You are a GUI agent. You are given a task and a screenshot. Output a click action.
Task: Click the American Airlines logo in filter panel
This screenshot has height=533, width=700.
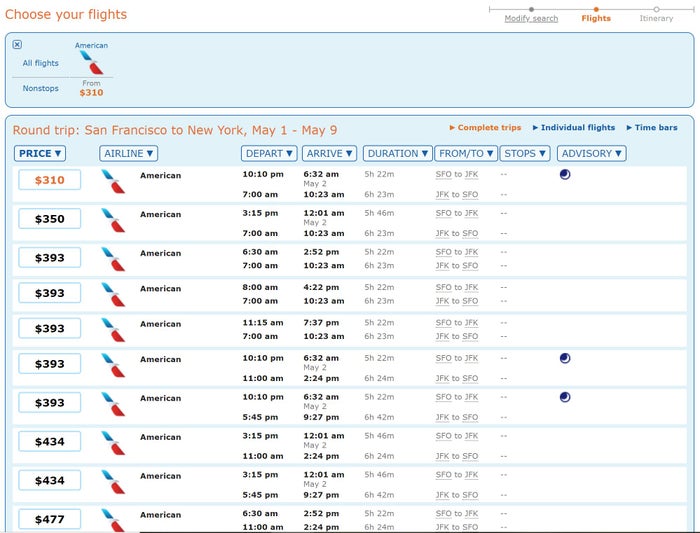[91, 62]
